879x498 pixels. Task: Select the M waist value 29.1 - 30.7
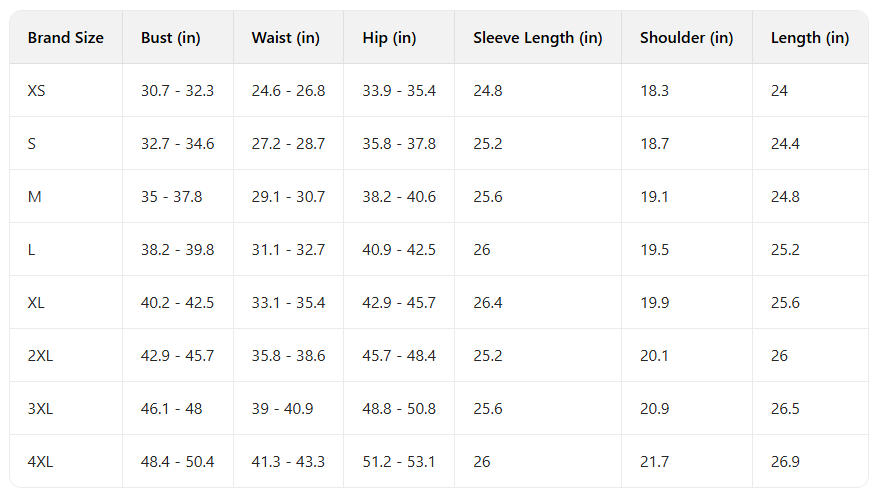point(288,197)
